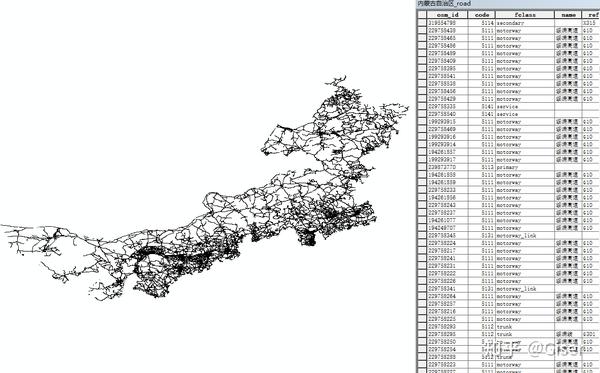Activate the 内蒙古自治区_road table tab
600x373 pixels.
coord(444,4)
